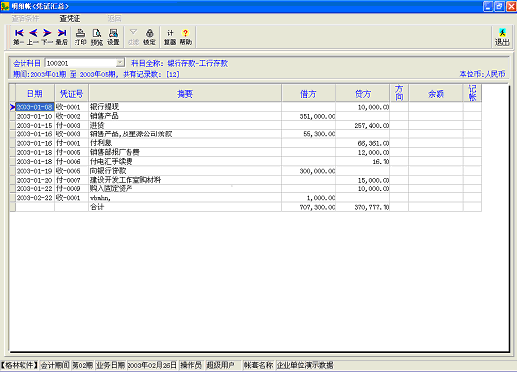Click voucher number 付-0009

pos(71,189)
